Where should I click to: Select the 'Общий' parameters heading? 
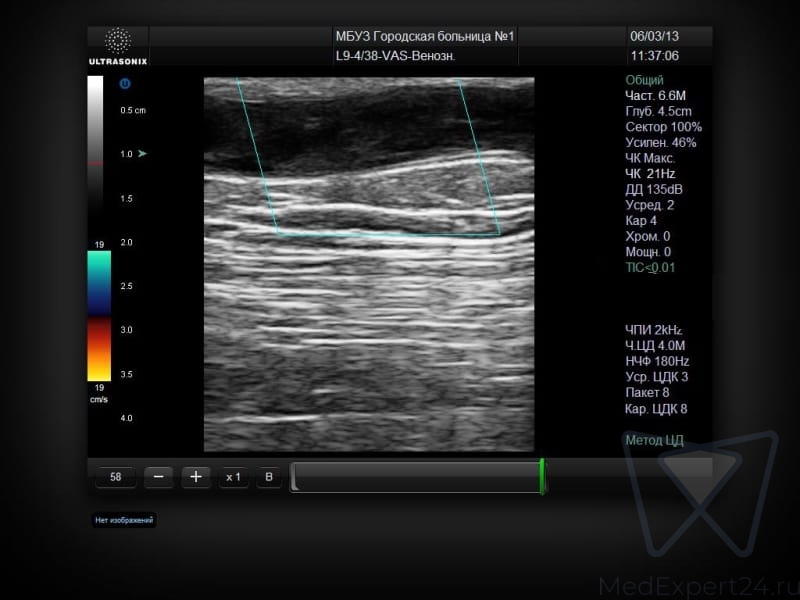tap(644, 80)
